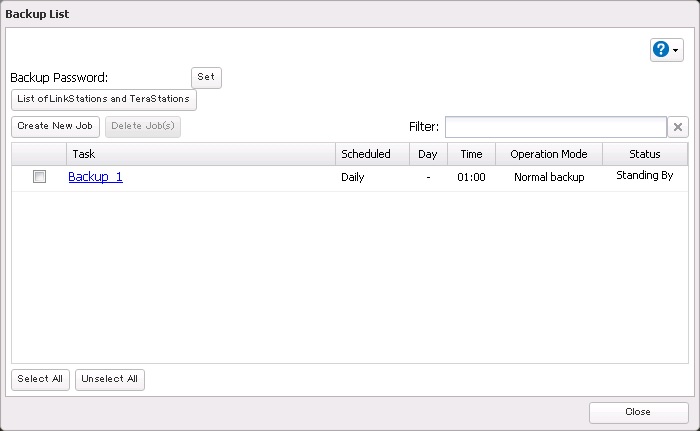Select the Standing By status cell
This screenshot has height=431, width=700.
[x=644, y=176]
